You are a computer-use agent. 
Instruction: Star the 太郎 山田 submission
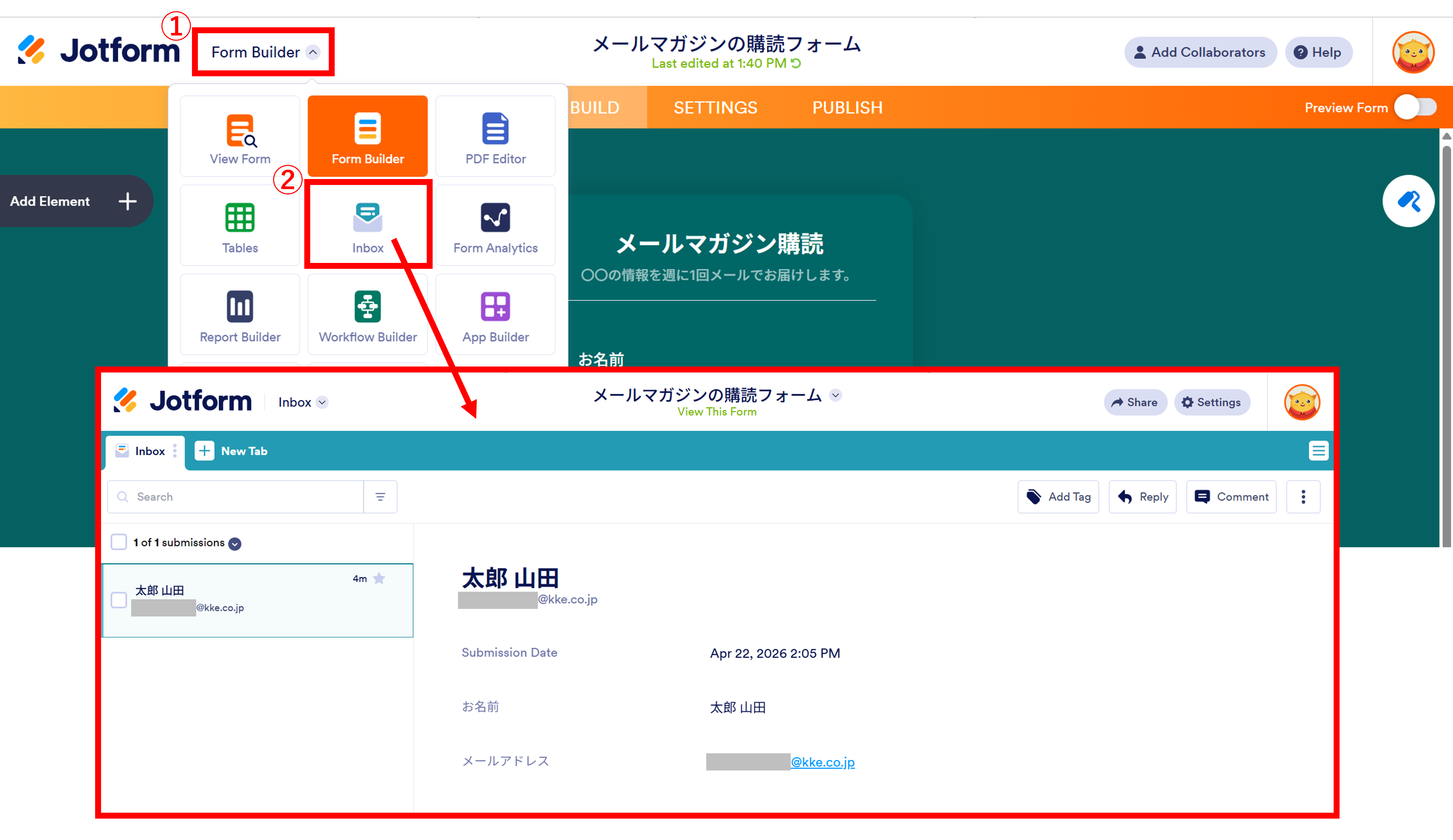point(379,578)
